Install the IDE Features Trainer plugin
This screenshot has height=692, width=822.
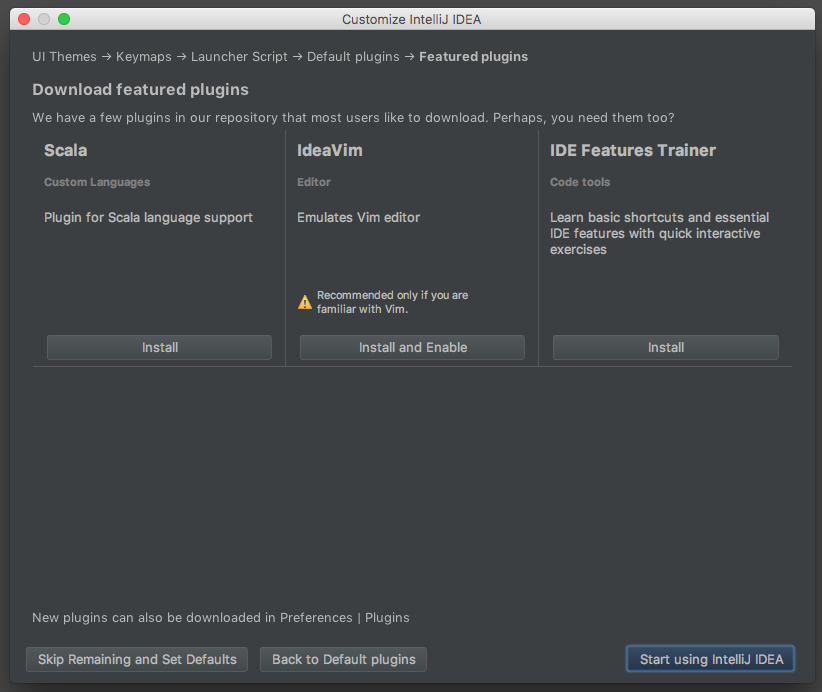pos(666,348)
